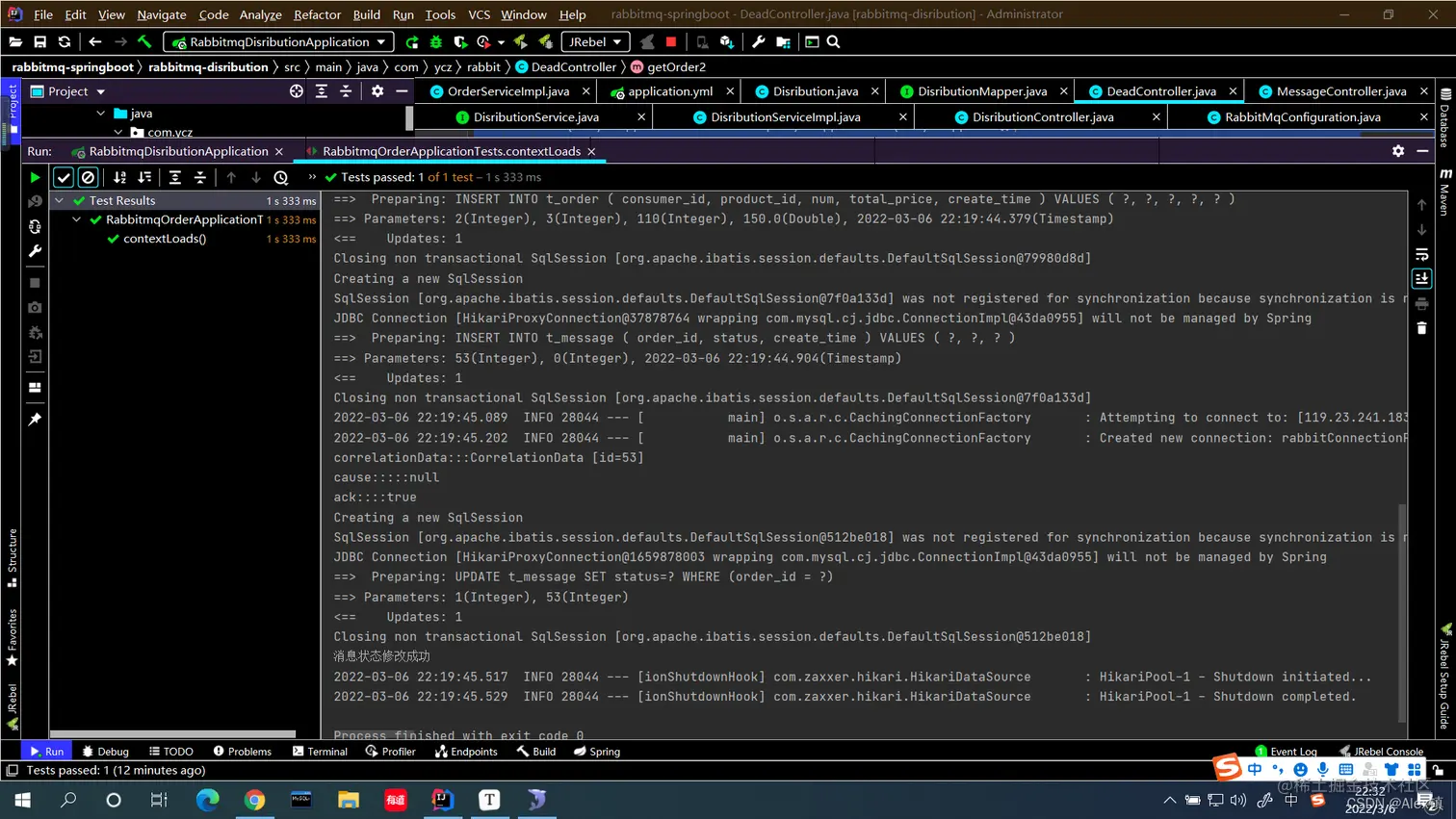
Task: Open the Analyze menu
Action: point(260,14)
